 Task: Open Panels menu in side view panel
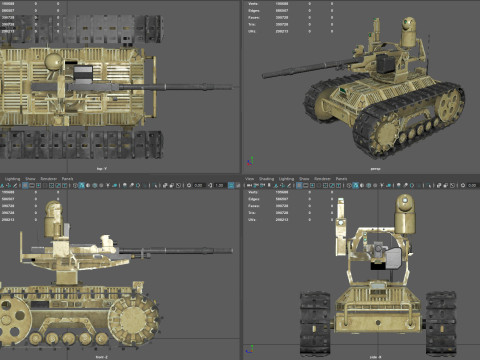(x=341, y=179)
